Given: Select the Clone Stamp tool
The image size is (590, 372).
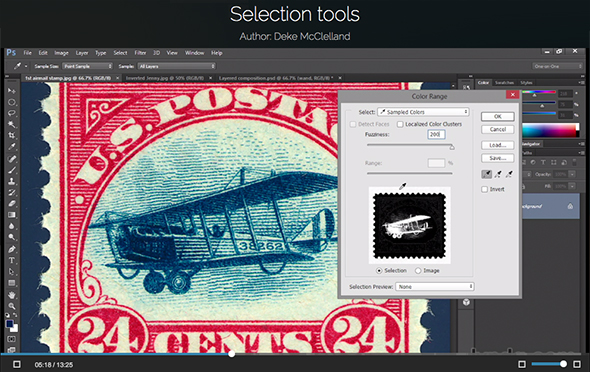Looking at the screenshot, I should 12,181.
